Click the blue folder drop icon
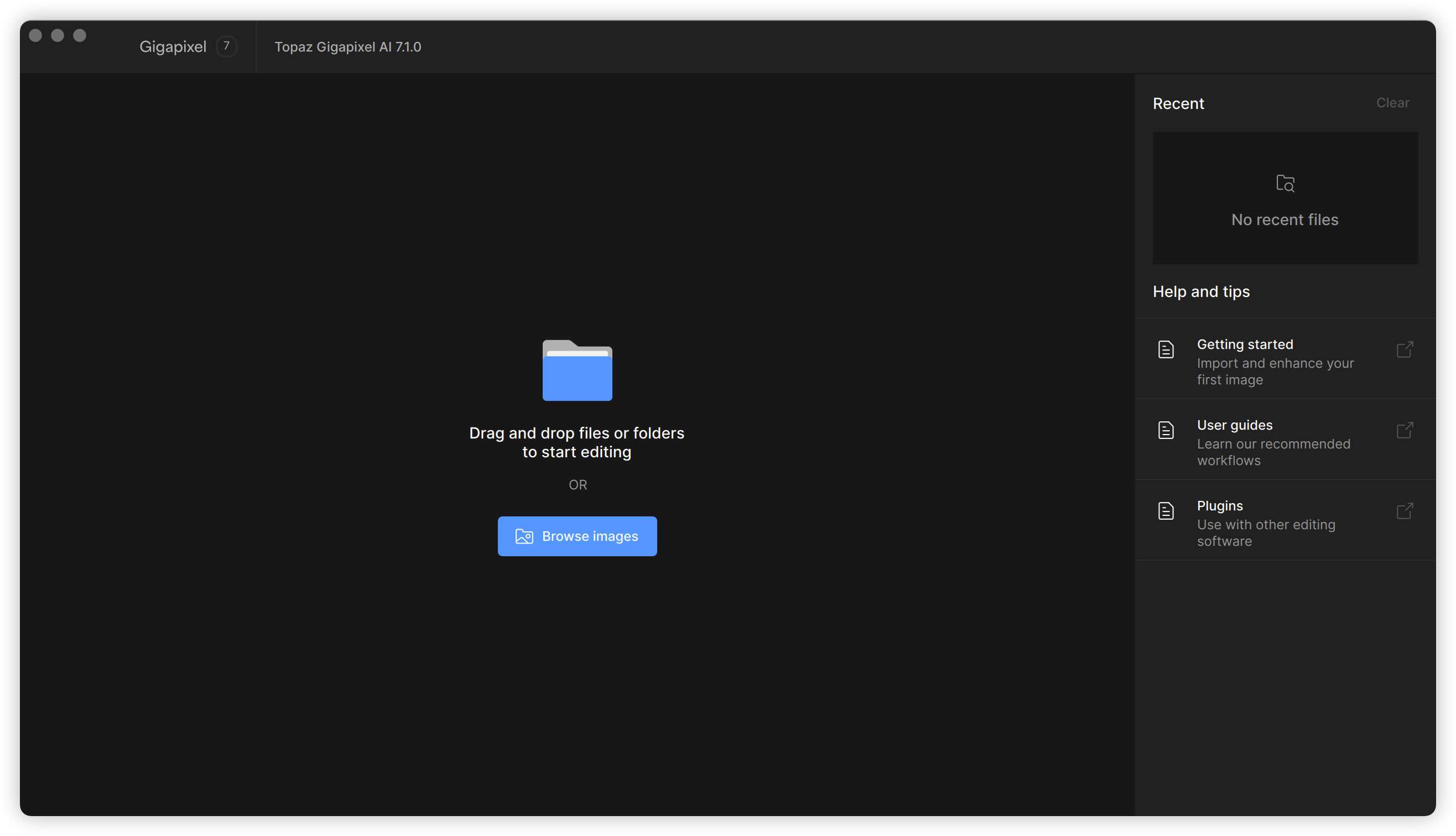This screenshot has height=836, width=1456. click(x=577, y=370)
